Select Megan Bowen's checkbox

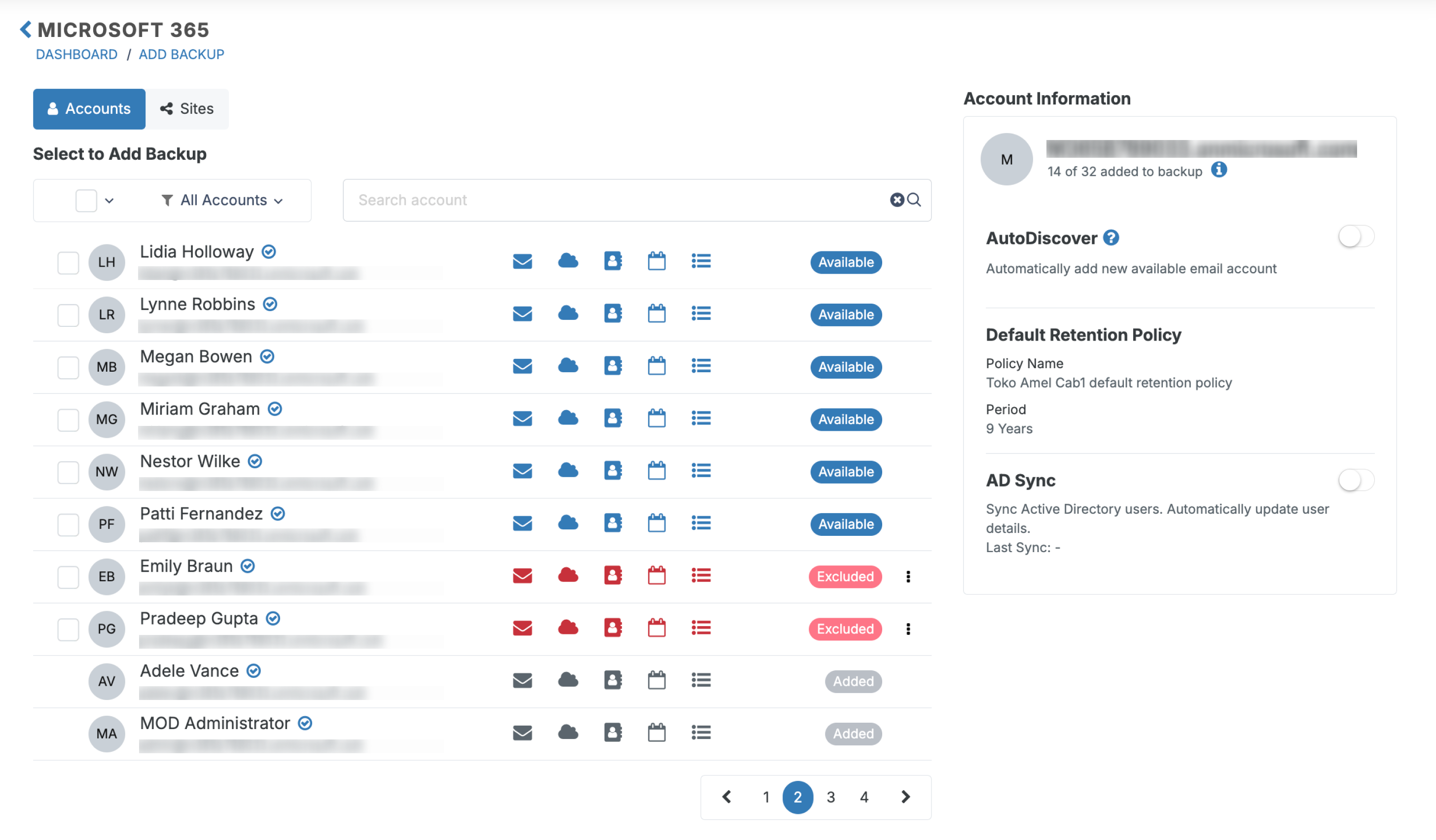[x=68, y=367]
